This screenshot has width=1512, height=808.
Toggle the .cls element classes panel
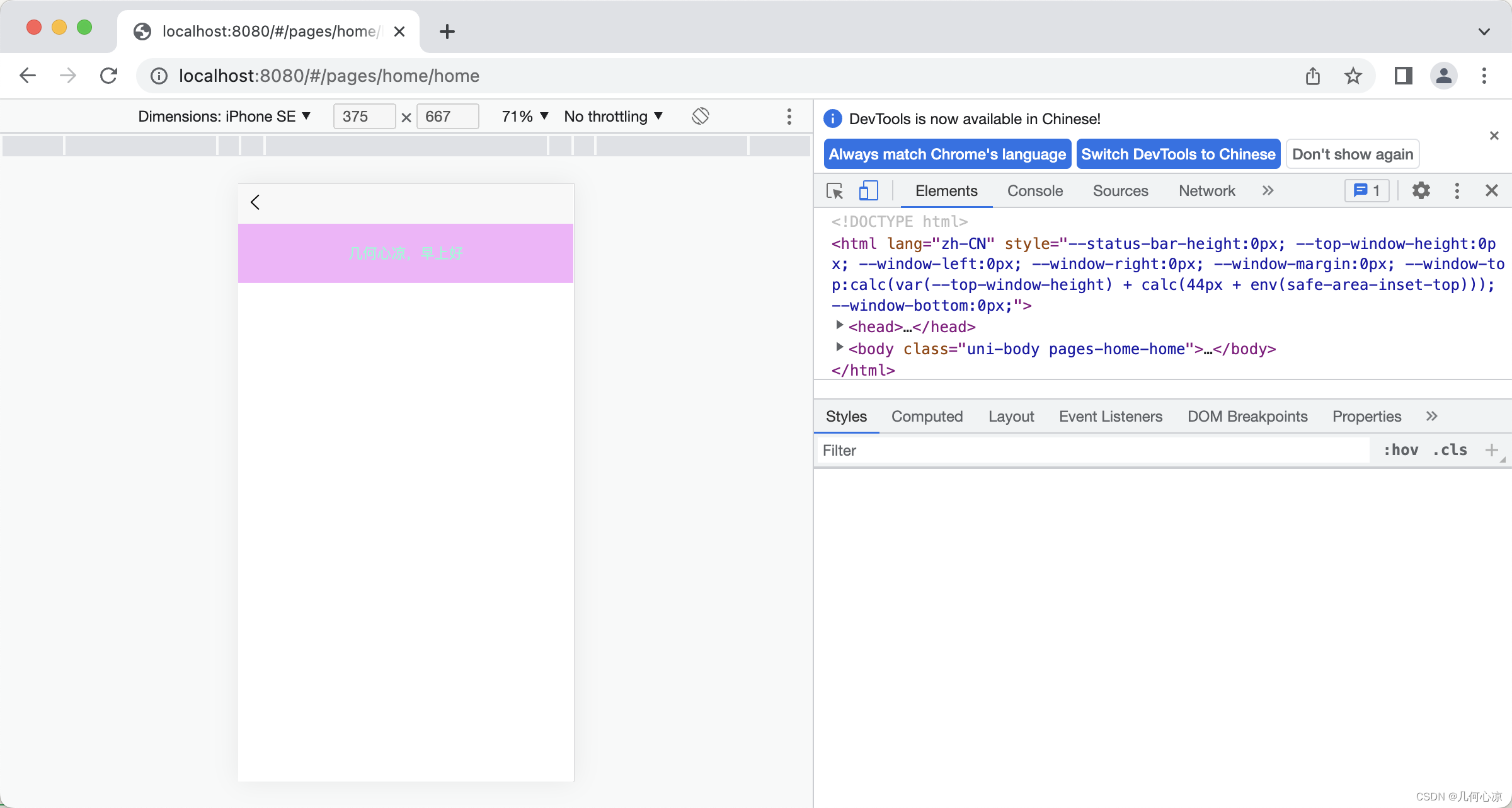(1450, 450)
